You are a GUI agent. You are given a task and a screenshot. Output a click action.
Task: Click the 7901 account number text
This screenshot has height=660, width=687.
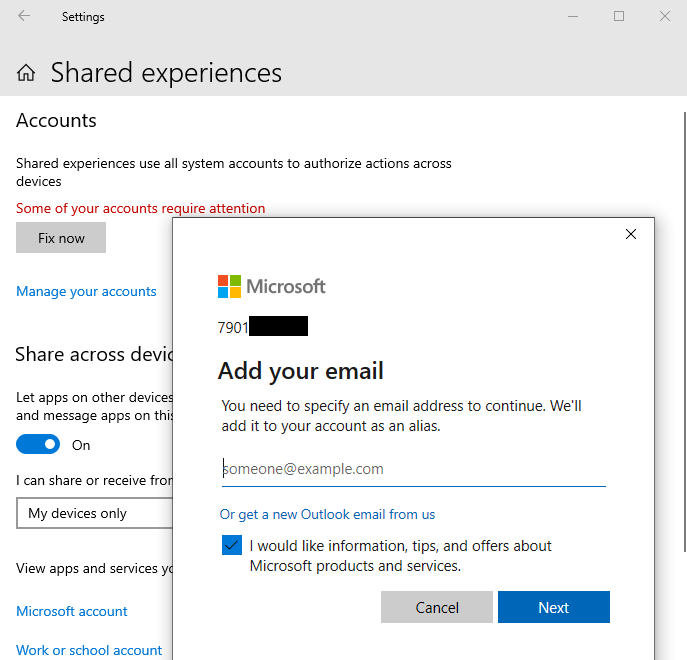click(233, 327)
